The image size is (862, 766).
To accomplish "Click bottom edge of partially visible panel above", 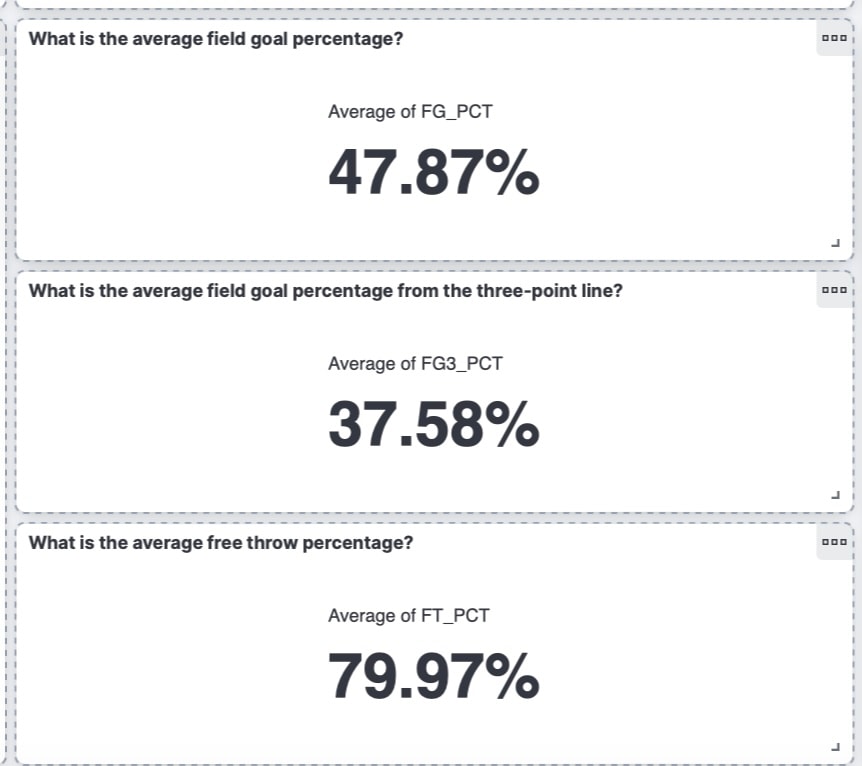I will (434, 5).
